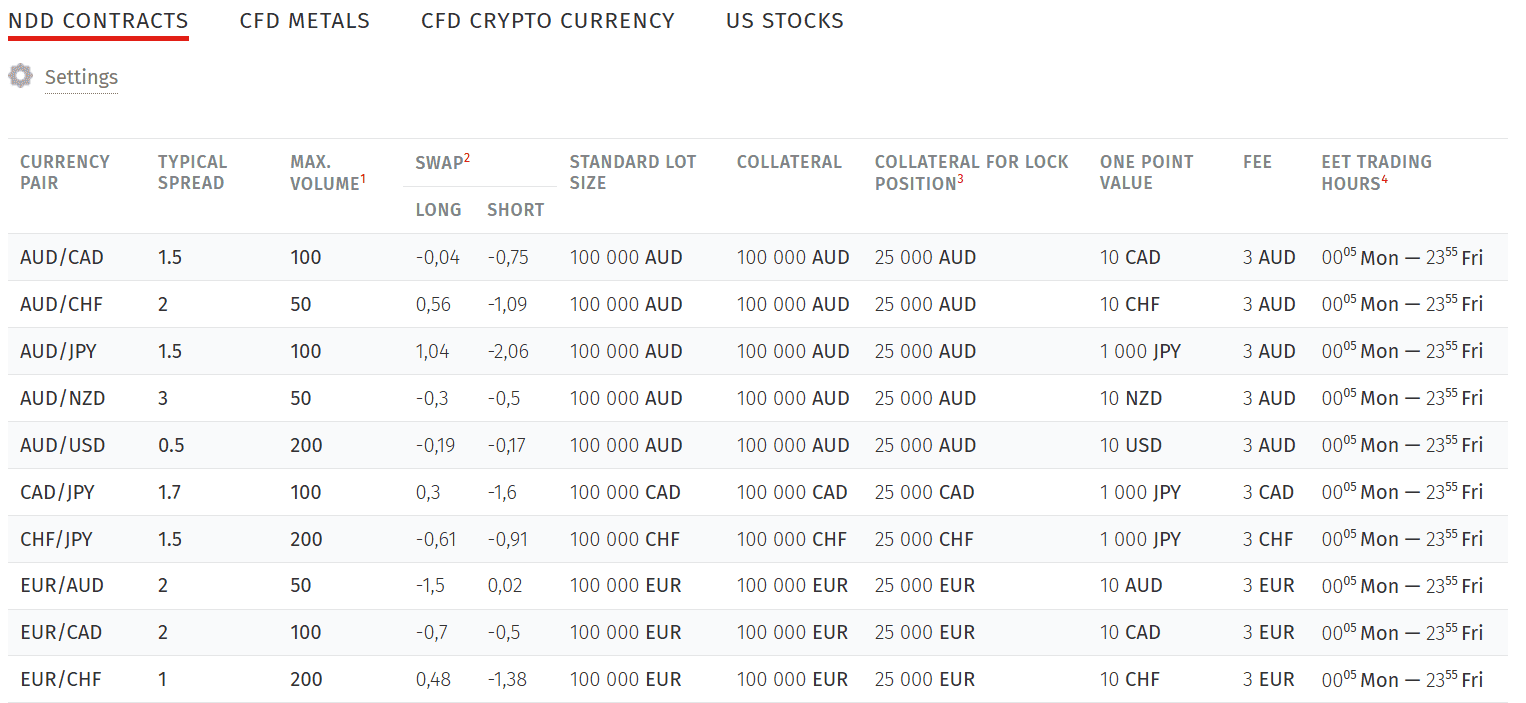Click the Fee column header
This screenshot has height=703, width=1526.
(1257, 161)
